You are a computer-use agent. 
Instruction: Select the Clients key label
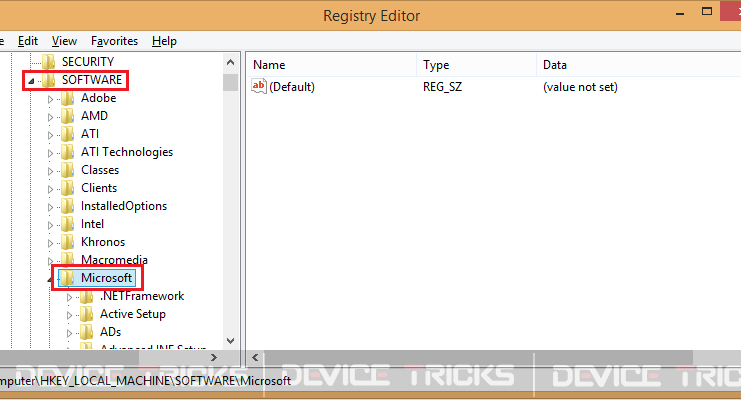point(99,188)
